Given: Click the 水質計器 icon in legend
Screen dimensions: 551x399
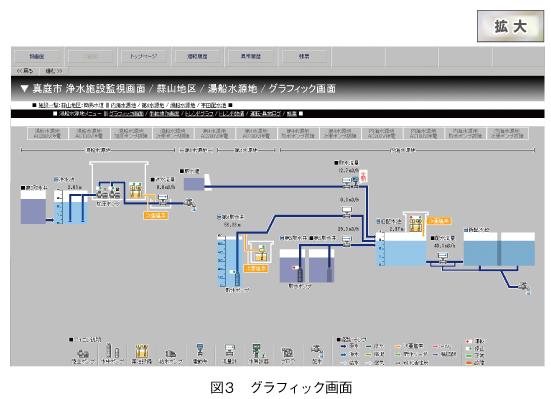Looking at the screenshot, I should tap(258, 350).
